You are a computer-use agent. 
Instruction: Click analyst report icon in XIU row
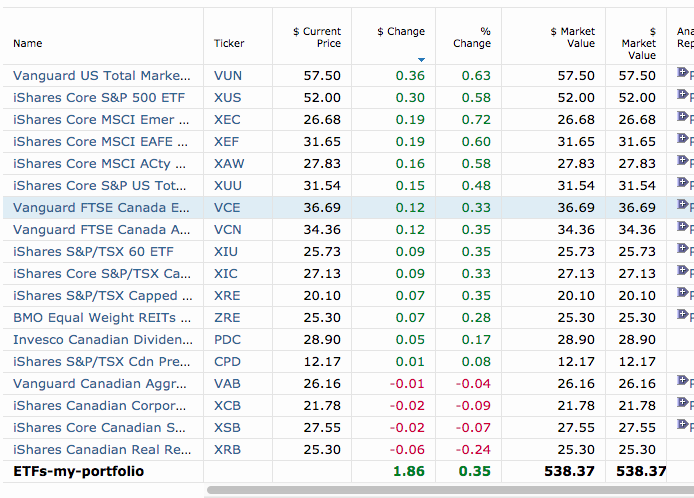pyautogui.click(x=683, y=250)
